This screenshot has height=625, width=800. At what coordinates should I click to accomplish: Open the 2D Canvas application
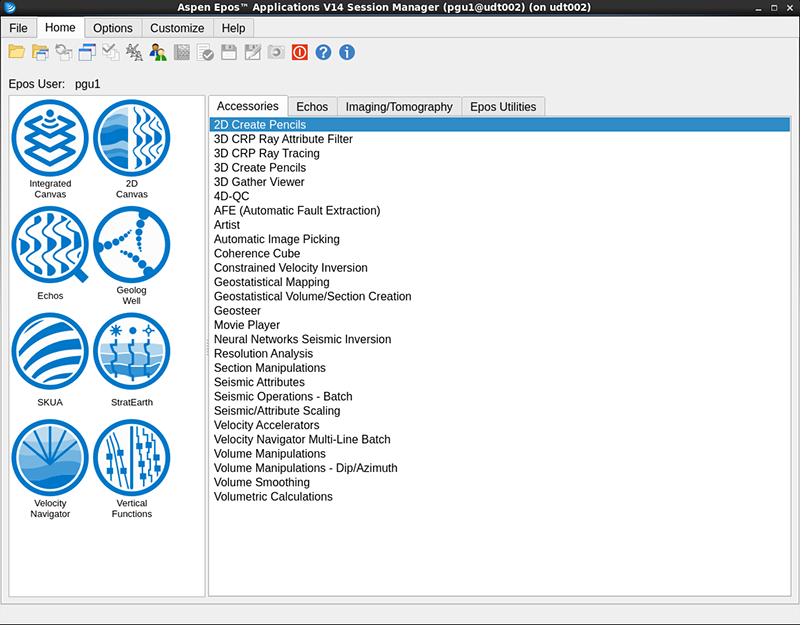click(x=132, y=139)
